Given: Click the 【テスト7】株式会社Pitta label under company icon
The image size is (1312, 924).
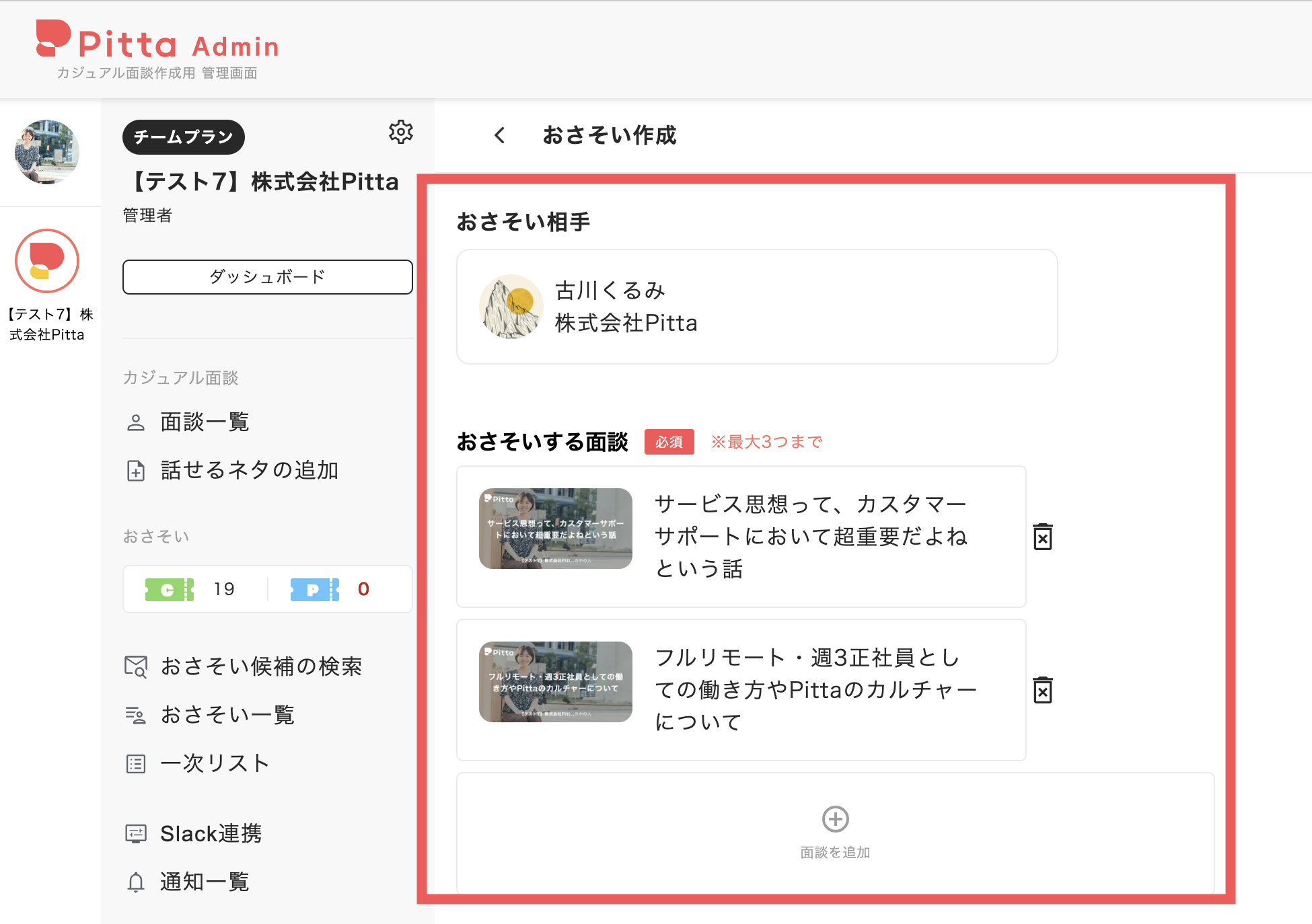Looking at the screenshot, I should (x=47, y=324).
